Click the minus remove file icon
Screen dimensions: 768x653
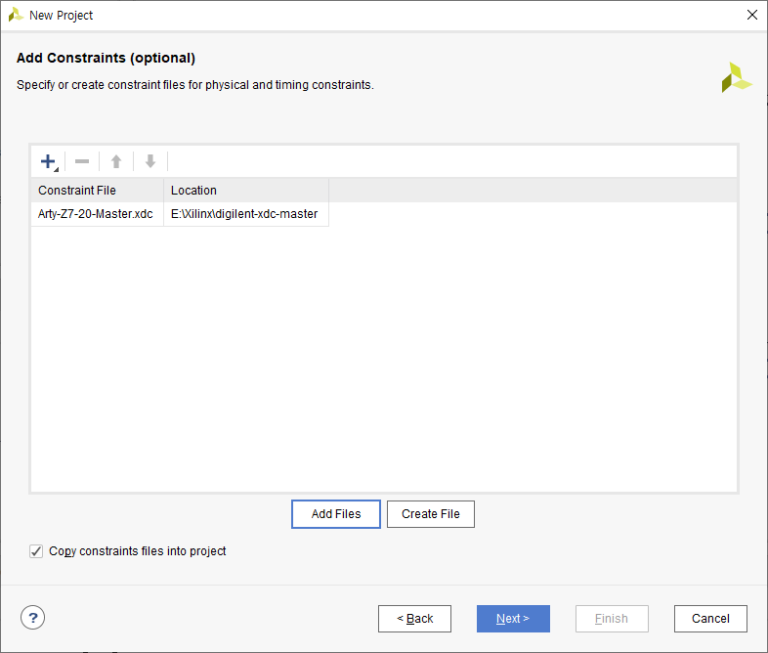[x=82, y=161]
